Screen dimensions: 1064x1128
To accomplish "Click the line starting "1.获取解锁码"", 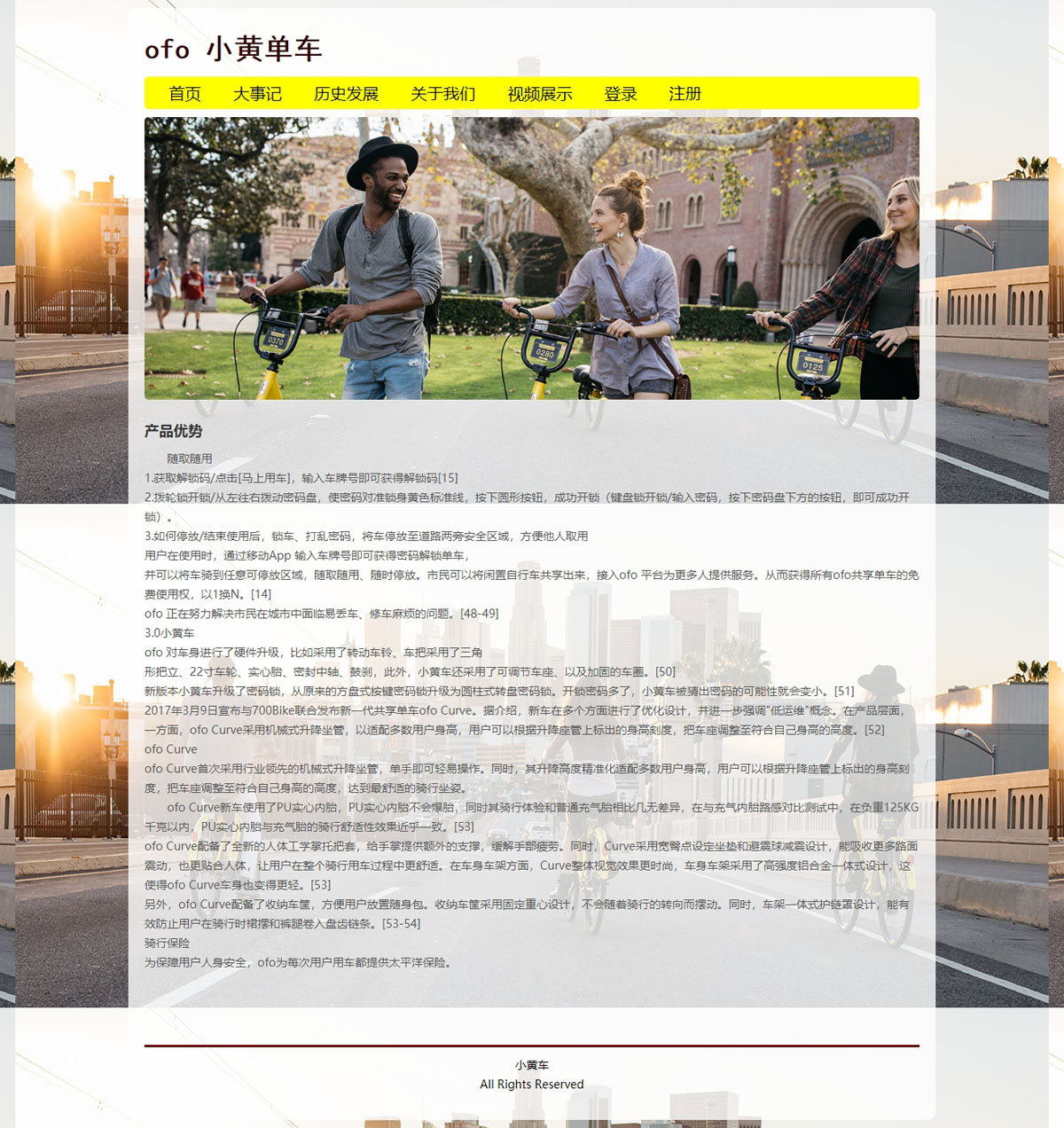I will [x=301, y=478].
